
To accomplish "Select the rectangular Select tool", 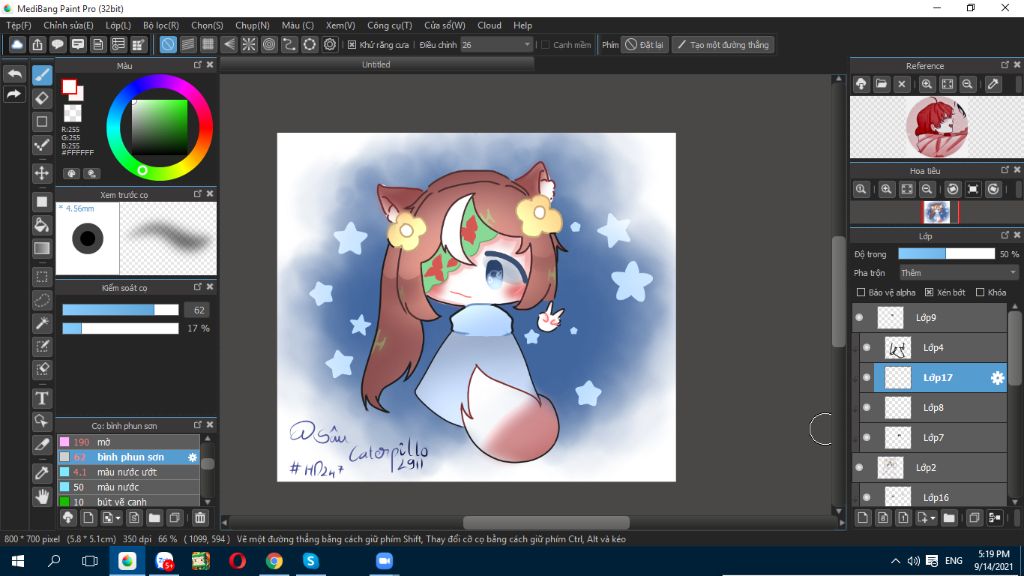I will 42,277.
